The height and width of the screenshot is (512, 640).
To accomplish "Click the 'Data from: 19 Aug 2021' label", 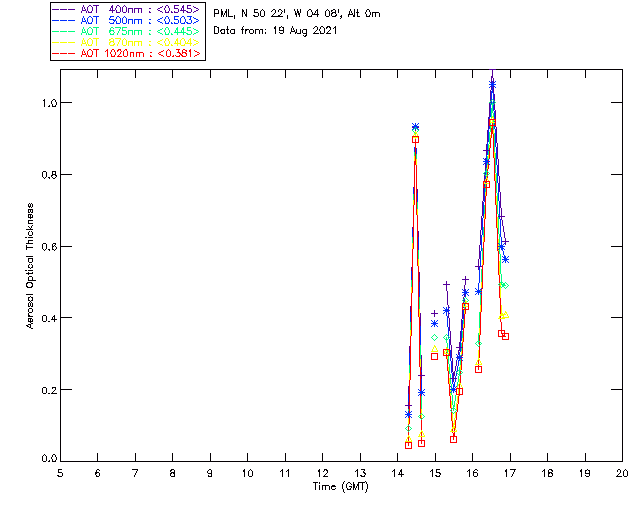I will pos(275,31).
